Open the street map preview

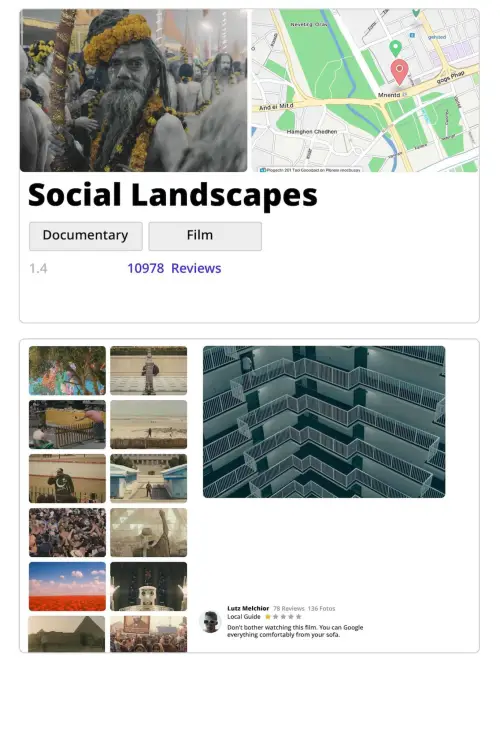tap(365, 90)
